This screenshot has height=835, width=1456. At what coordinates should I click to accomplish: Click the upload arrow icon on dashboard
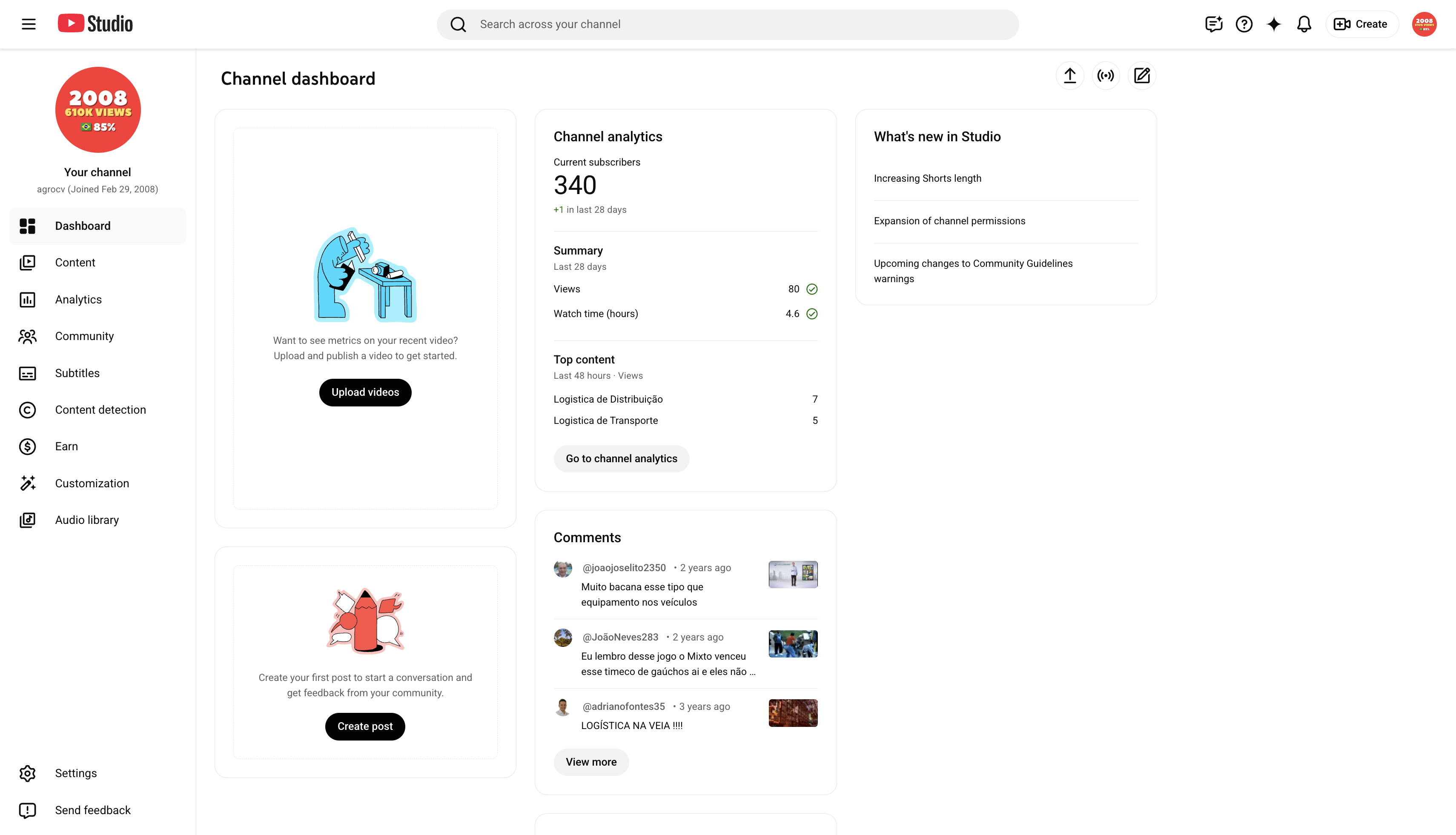(1069, 76)
